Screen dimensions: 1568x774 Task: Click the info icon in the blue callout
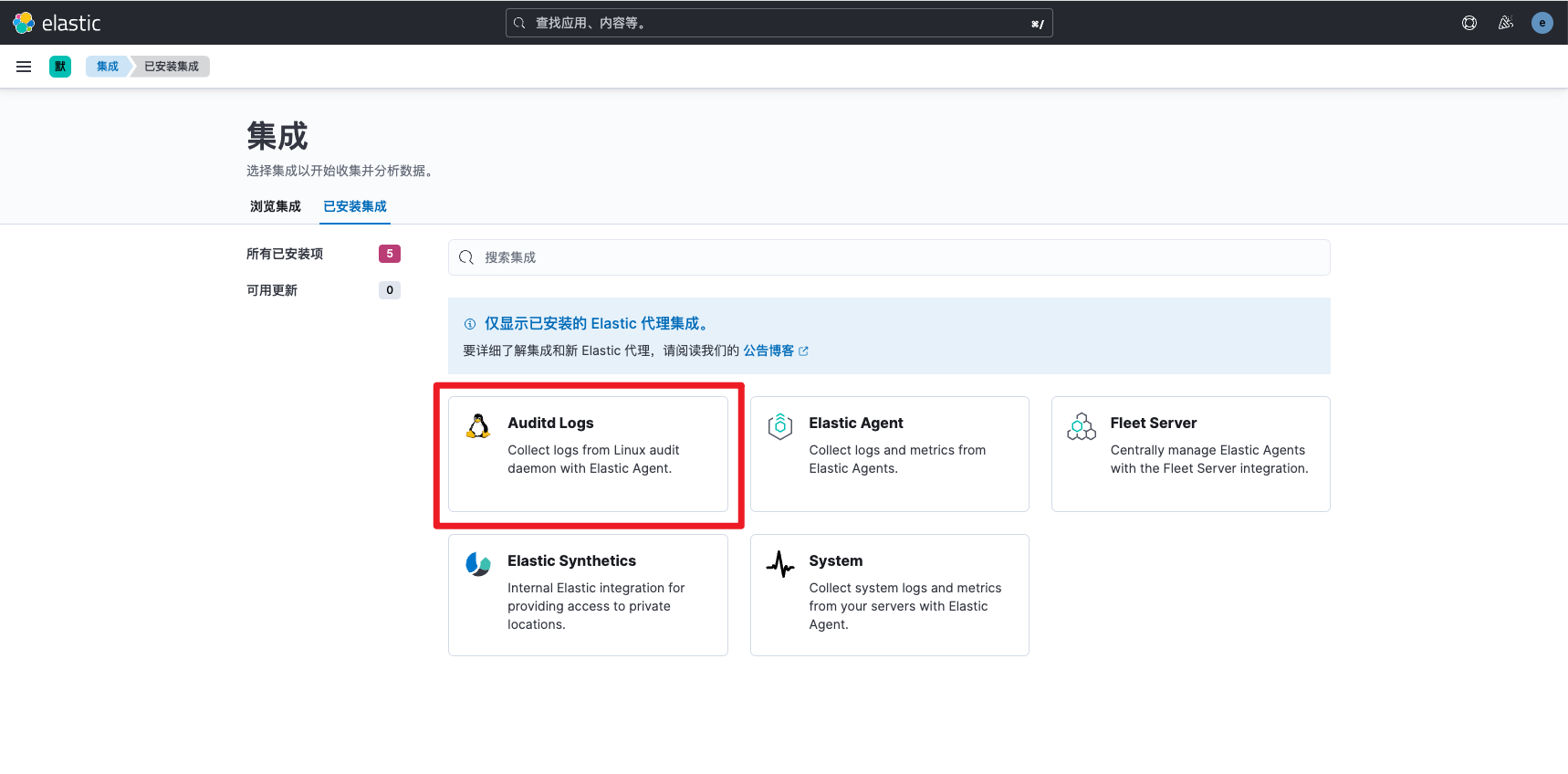[x=470, y=324]
